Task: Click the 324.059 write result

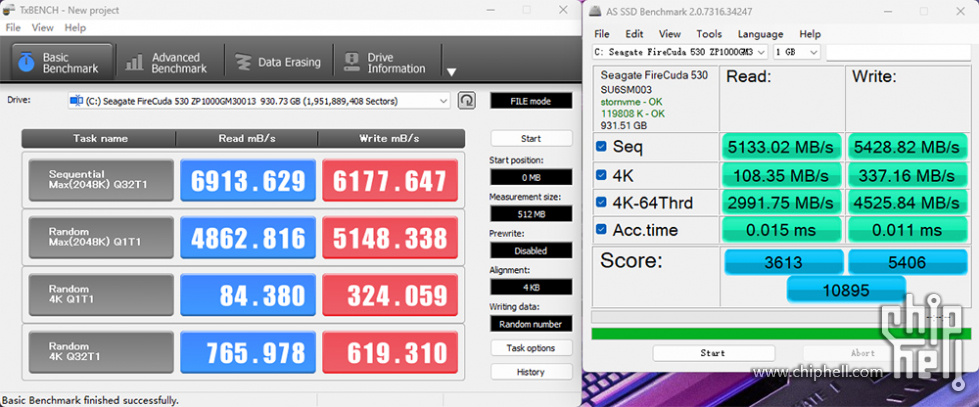Action: click(x=390, y=295)
